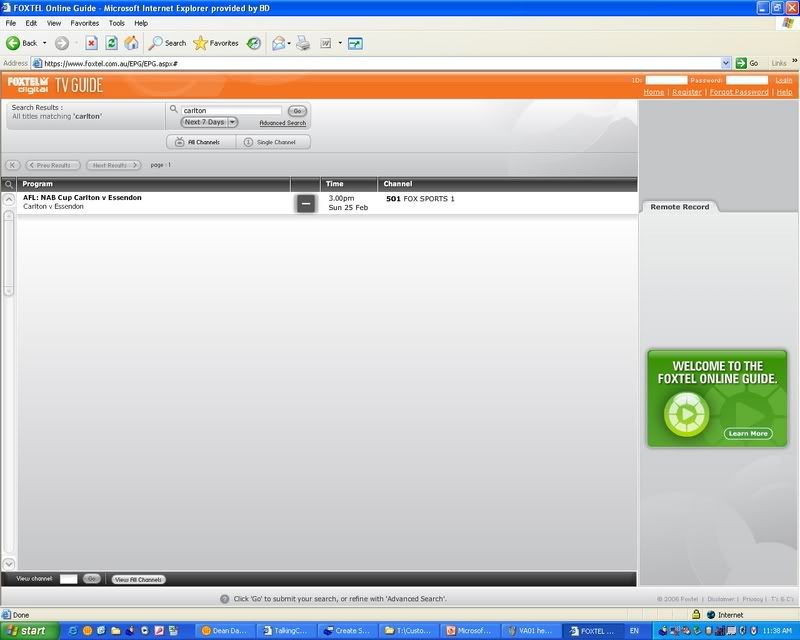800x640 pixels.
Task: Click the scroll up arrow of results list
Action: (9, 199)
